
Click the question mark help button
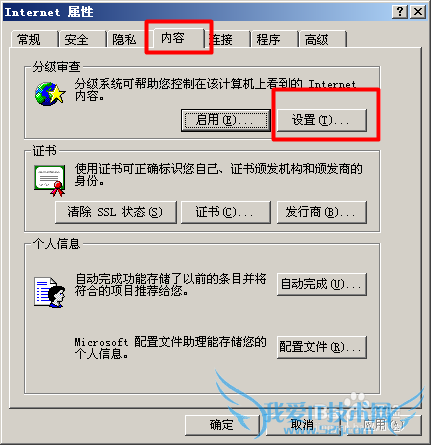(x=399, y=12)
